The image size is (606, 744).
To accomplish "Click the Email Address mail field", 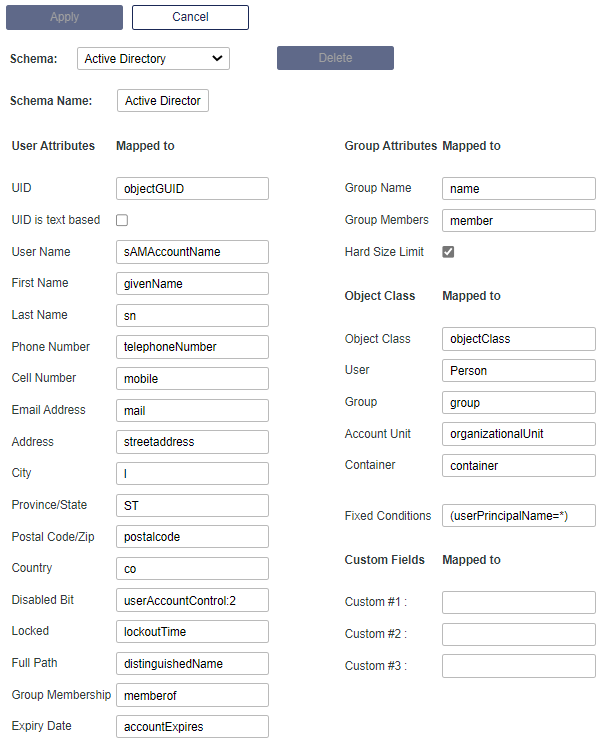I will pos(192,410).
